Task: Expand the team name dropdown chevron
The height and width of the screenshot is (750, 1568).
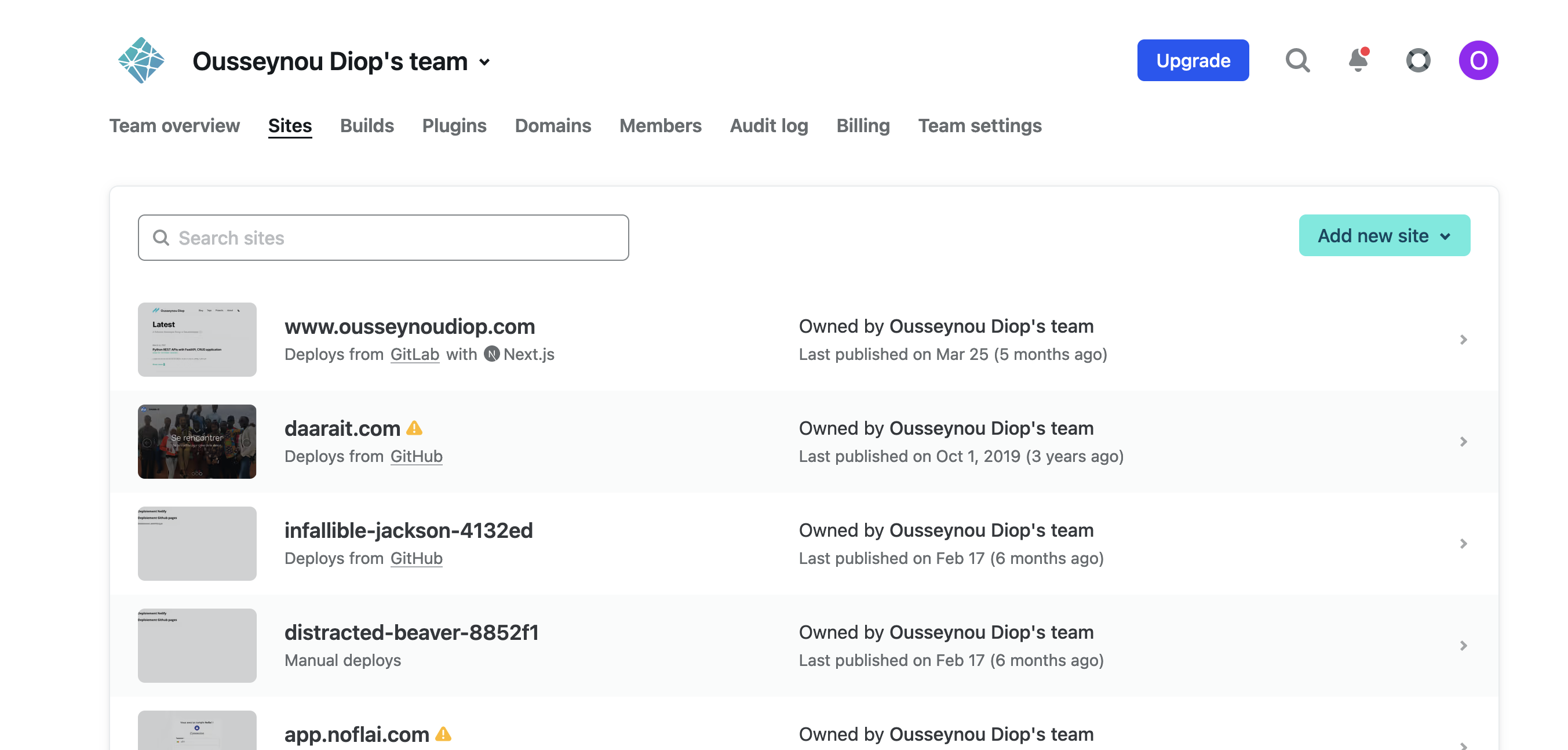Action: (484, 63)
